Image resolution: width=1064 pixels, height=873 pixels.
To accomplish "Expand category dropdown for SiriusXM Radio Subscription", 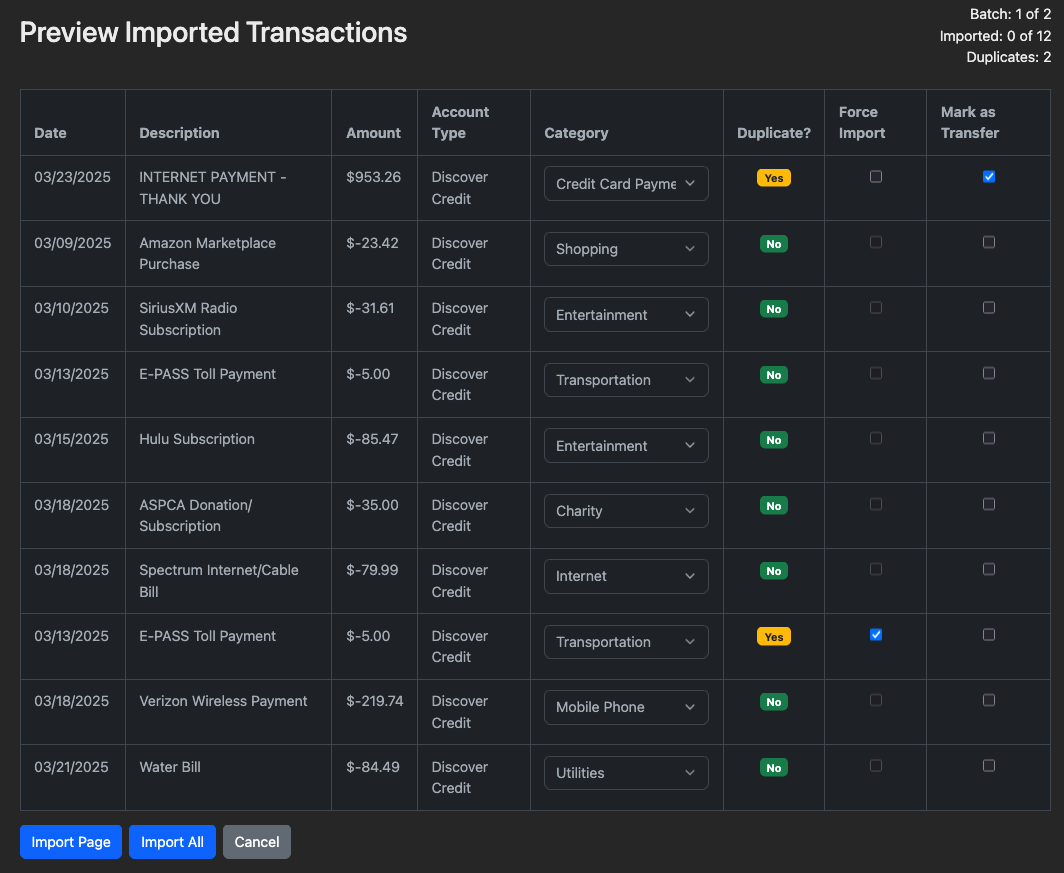I will point(626,315).
